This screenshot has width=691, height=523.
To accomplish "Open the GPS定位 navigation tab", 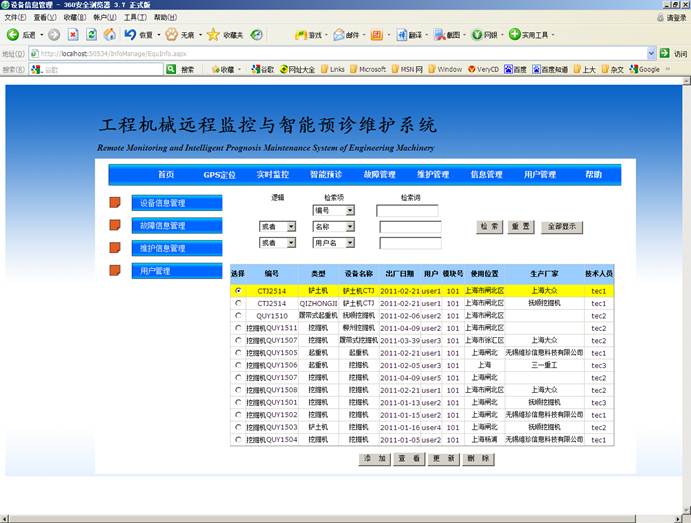I will (219, 174).
